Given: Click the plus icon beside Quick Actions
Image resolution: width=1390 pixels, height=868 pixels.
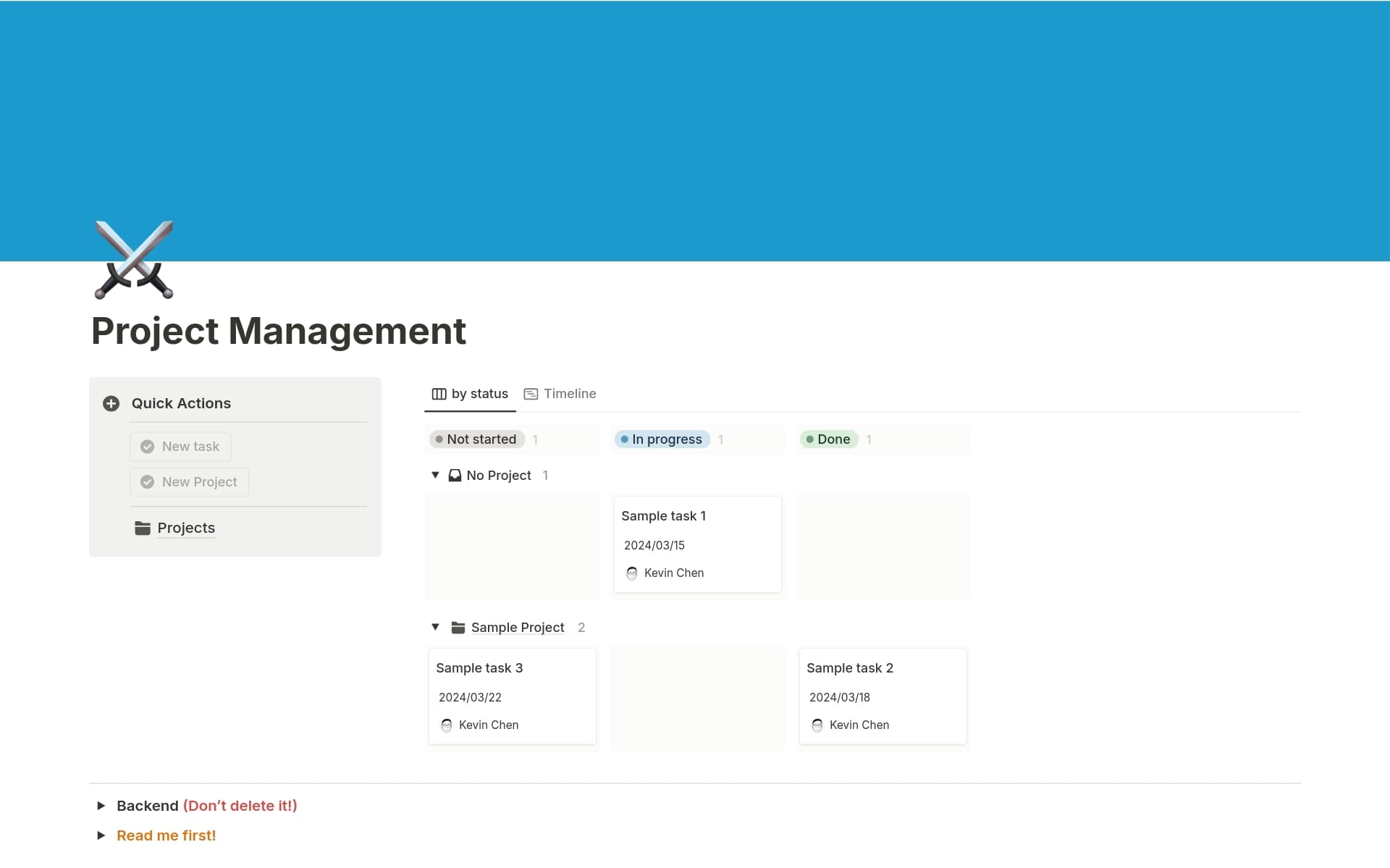Looking at the screenshot, I should [x=111, y=403].
